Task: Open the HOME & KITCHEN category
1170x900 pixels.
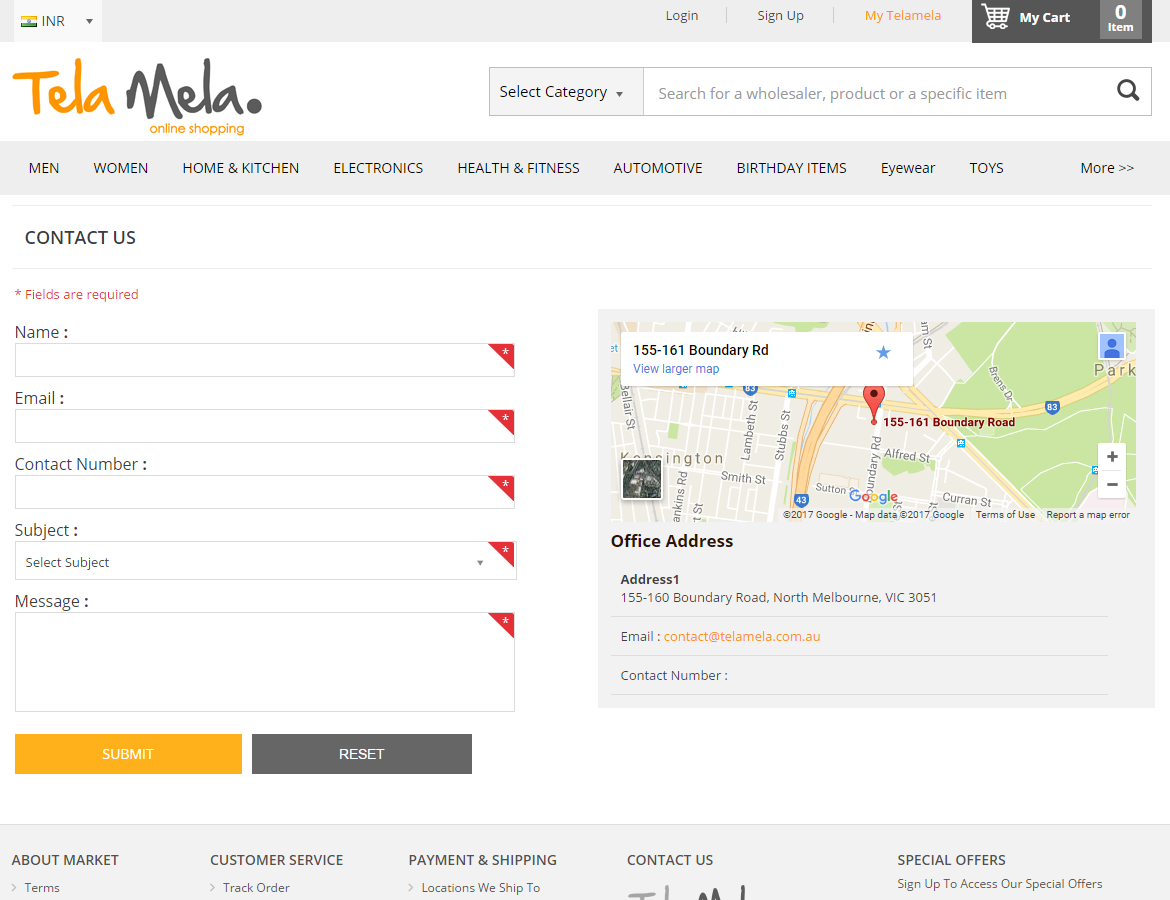Action: (x=240, y=168)
